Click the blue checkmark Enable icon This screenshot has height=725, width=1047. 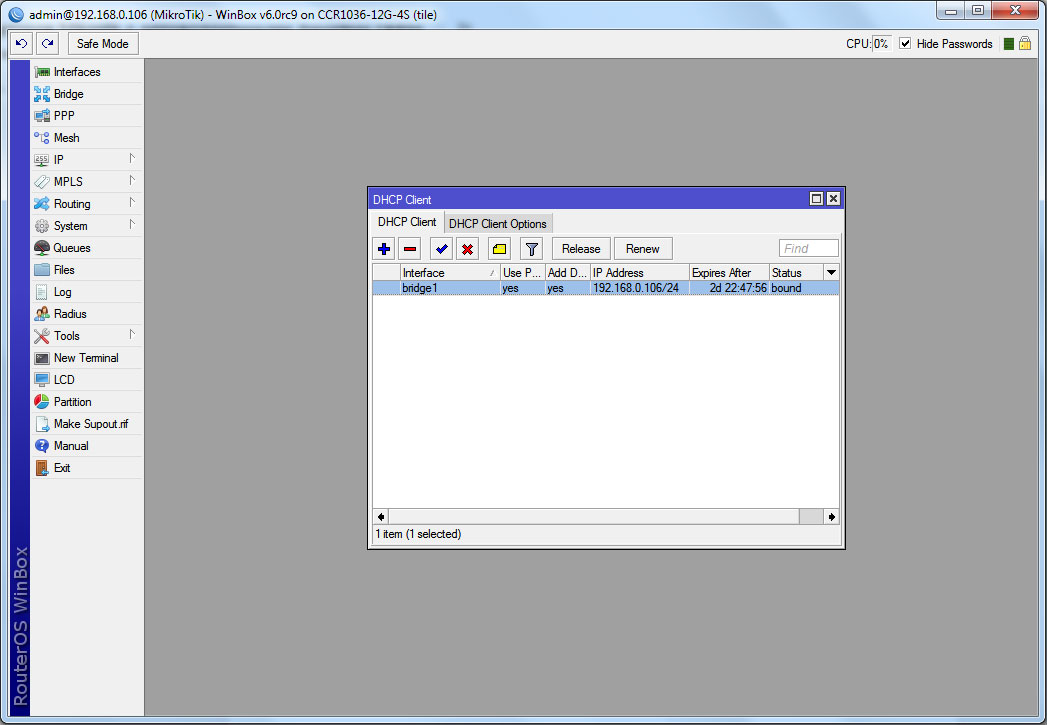pyautogui.click(x=441, y=249)
